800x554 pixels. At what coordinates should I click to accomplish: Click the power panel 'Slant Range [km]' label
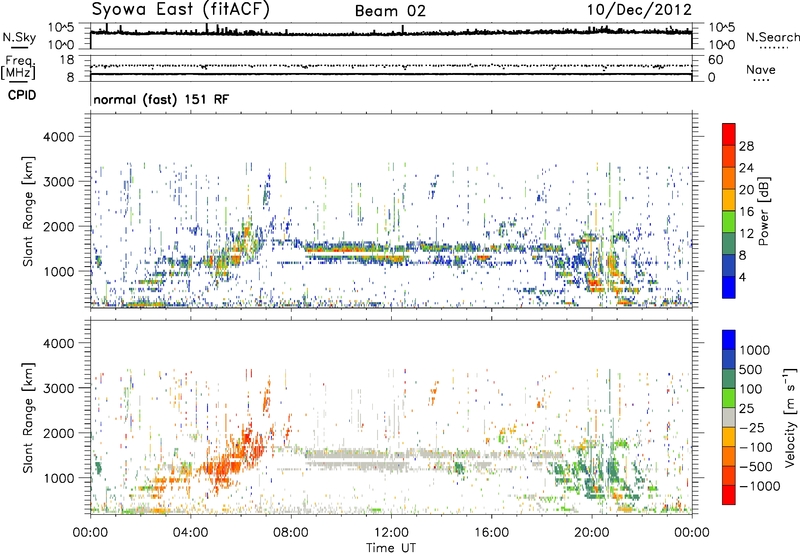pos(28,211)
